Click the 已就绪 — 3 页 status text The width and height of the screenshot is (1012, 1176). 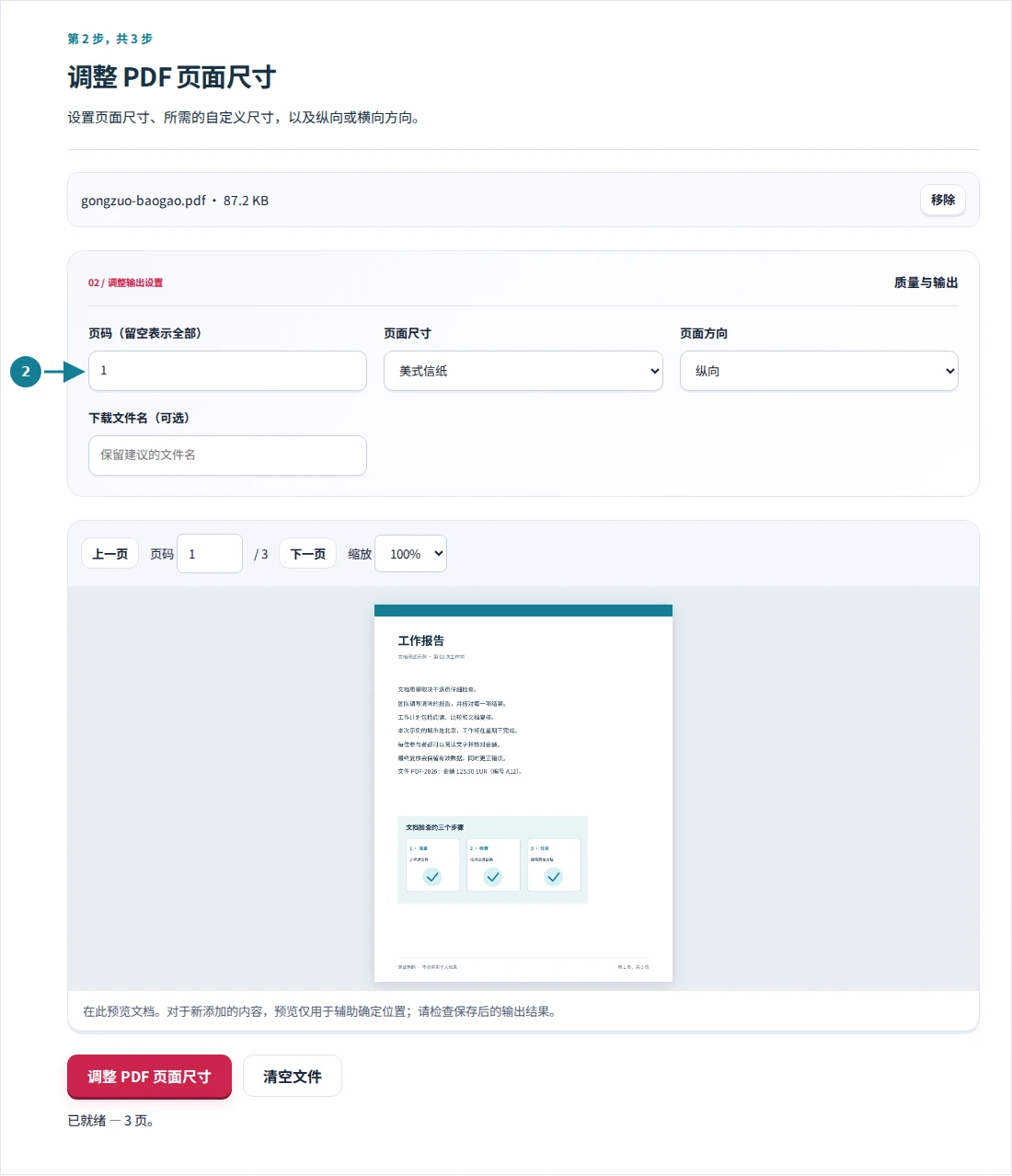click(x=110, y=1121)
